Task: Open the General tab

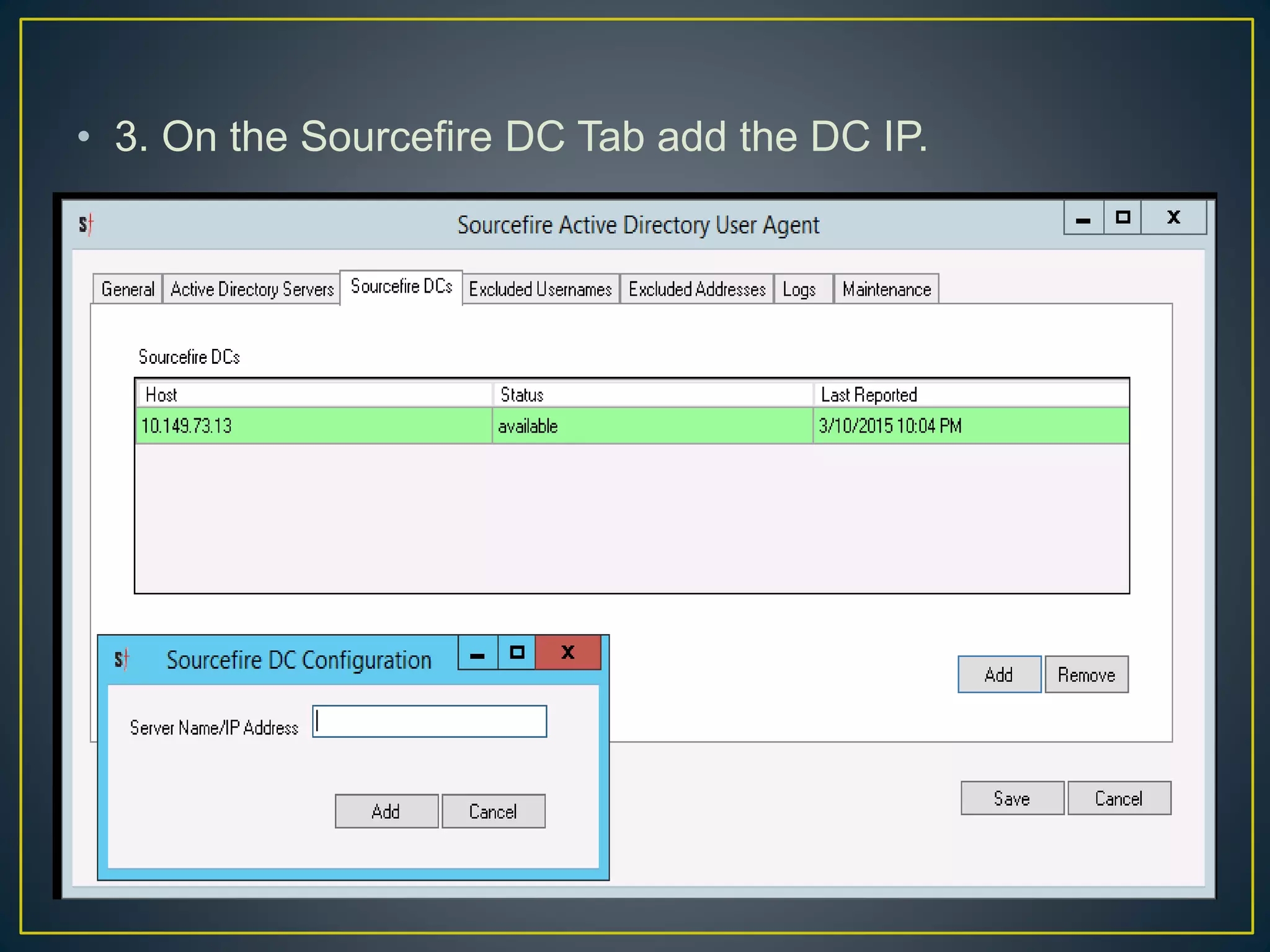Action: (128, 289)
